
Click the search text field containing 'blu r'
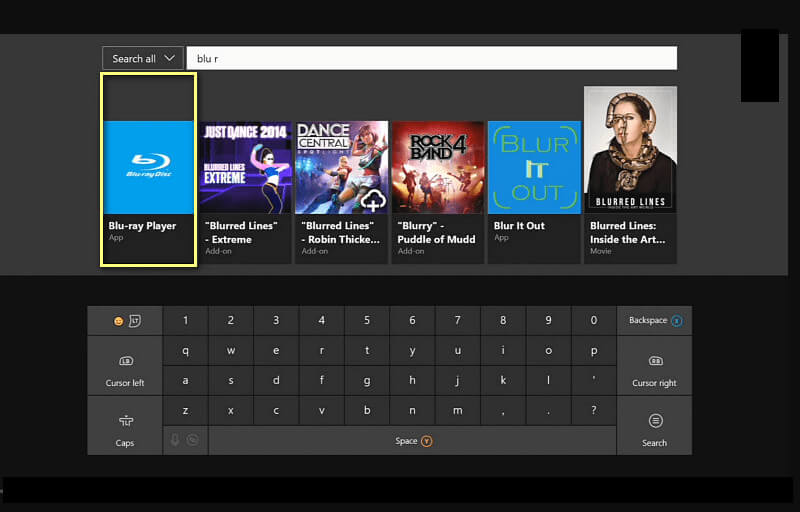pyautogui.click(x=432, y=58)
